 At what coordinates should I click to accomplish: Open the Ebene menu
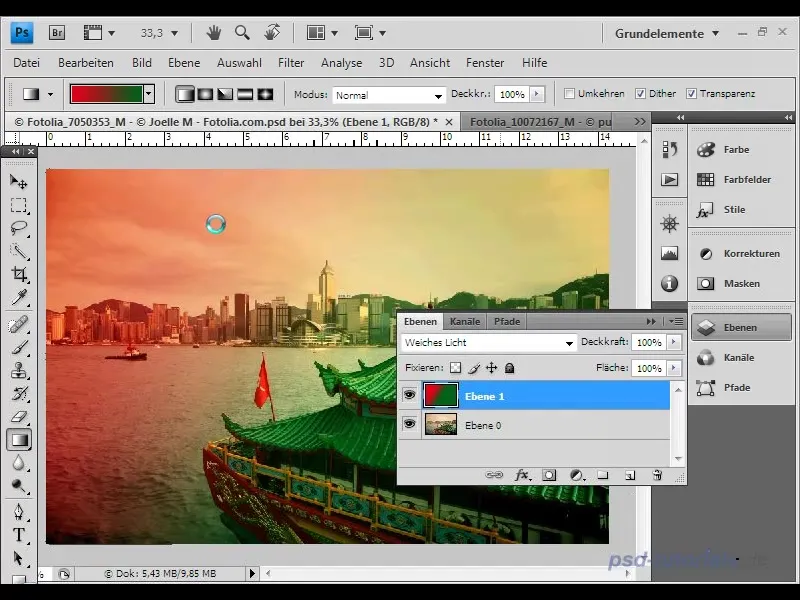coord(184,63)
